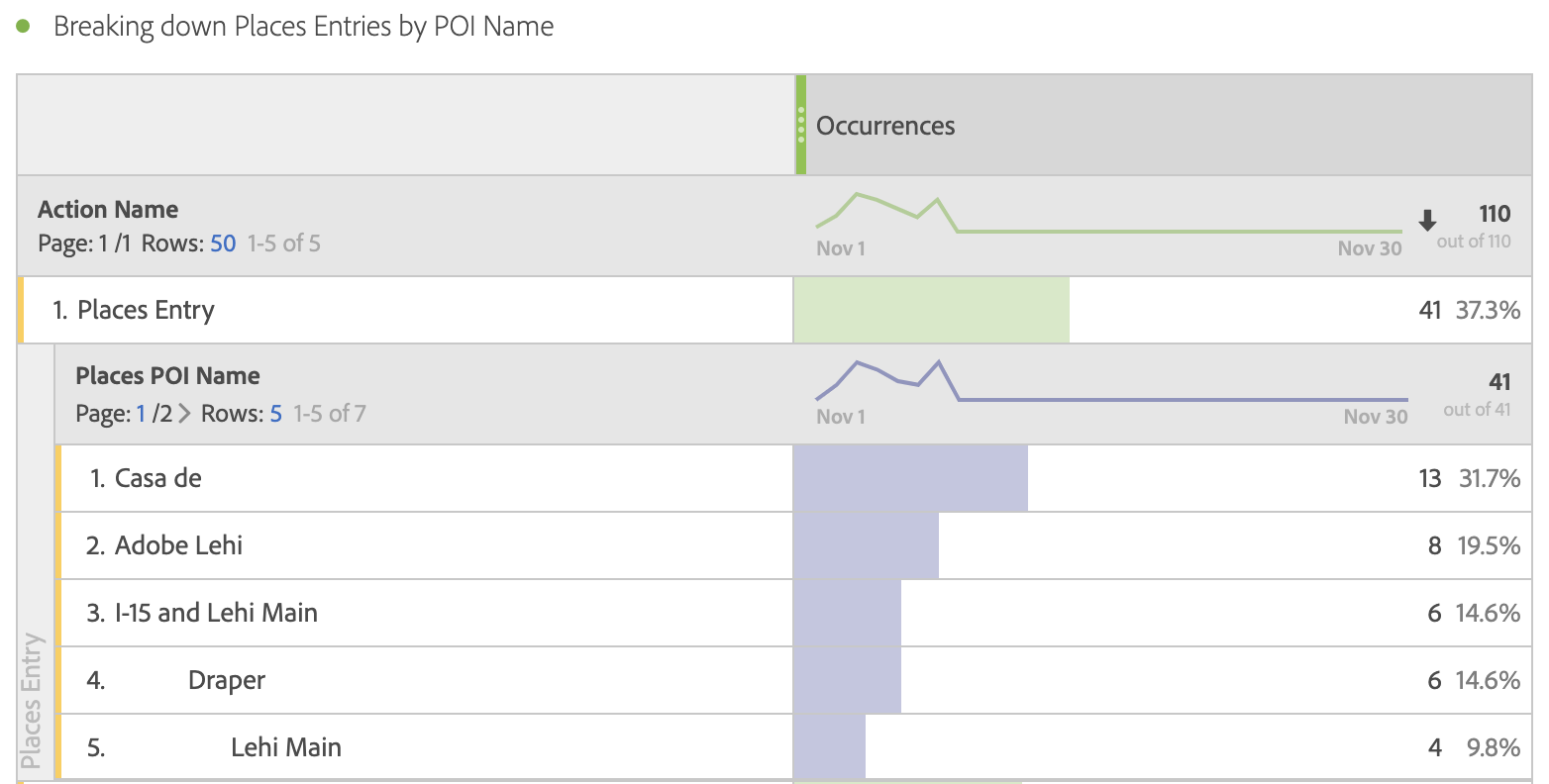1549x784 pixels.
Task: Click the Places POI Name header
Action: click(167, 376)
